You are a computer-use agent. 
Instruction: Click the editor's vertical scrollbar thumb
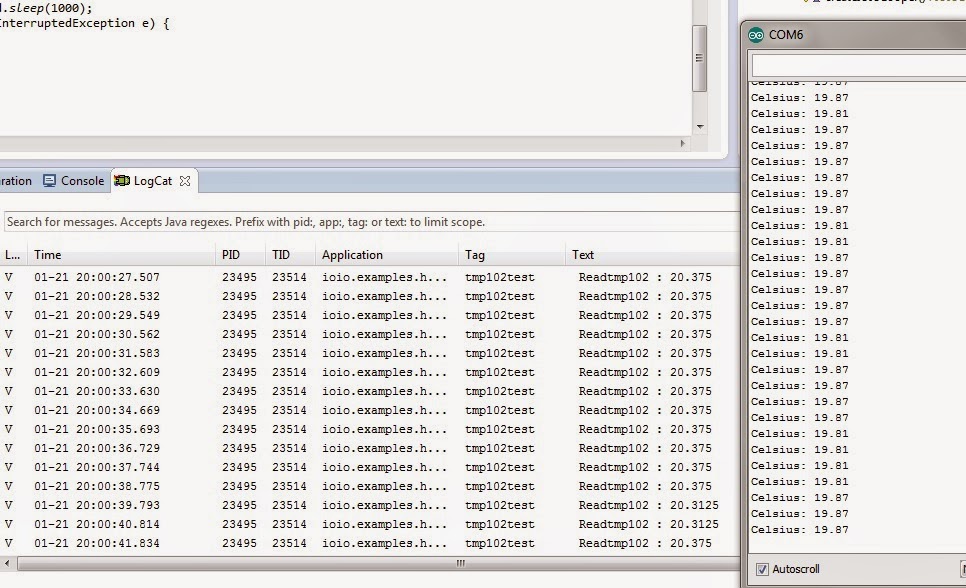[699, 58]
